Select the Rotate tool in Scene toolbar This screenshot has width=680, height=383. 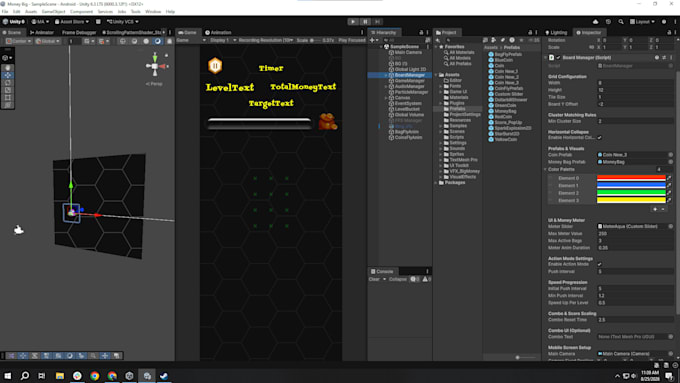[x=8, y=83]
